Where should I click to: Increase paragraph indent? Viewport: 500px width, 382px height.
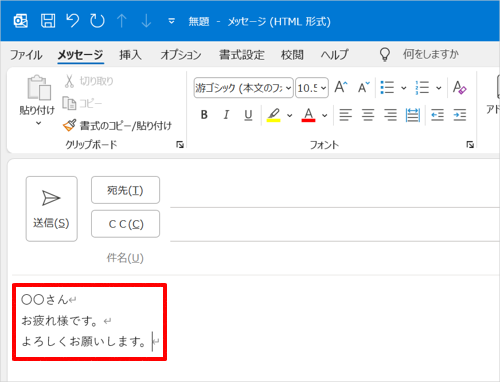(x=460, y=115)
